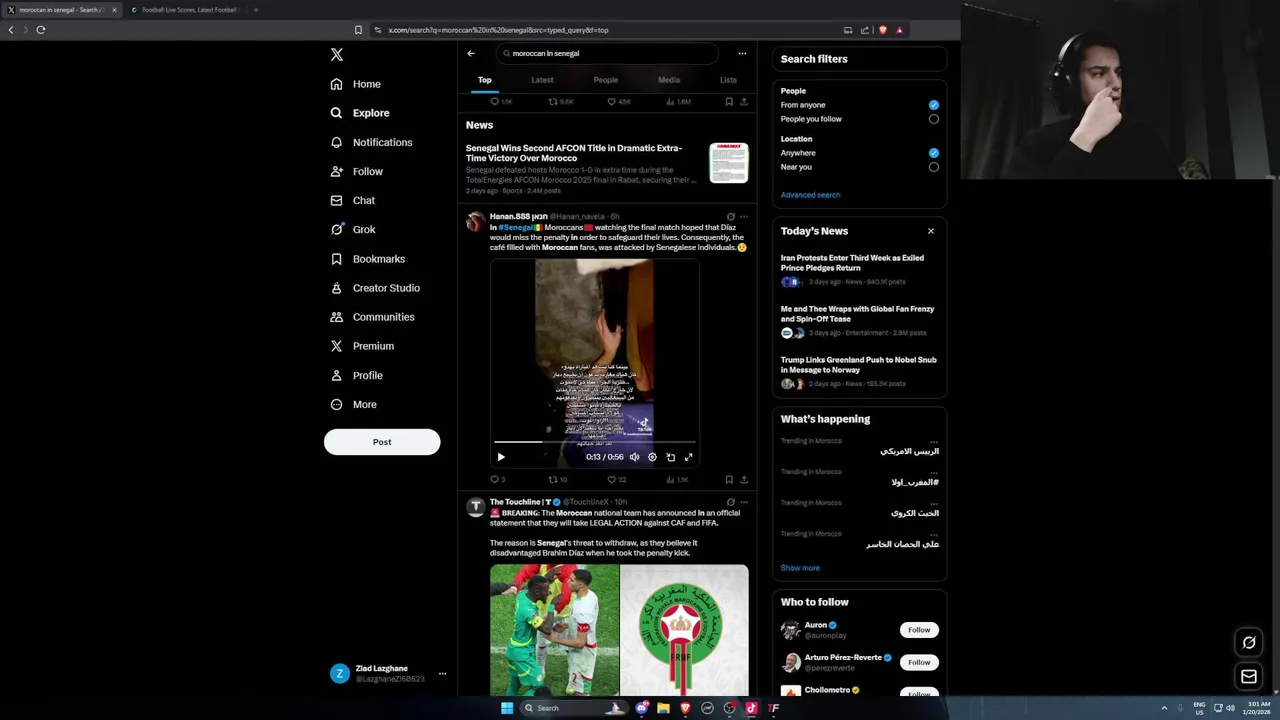Follow Arturo Pérez-Reverte account

point(919,662)
